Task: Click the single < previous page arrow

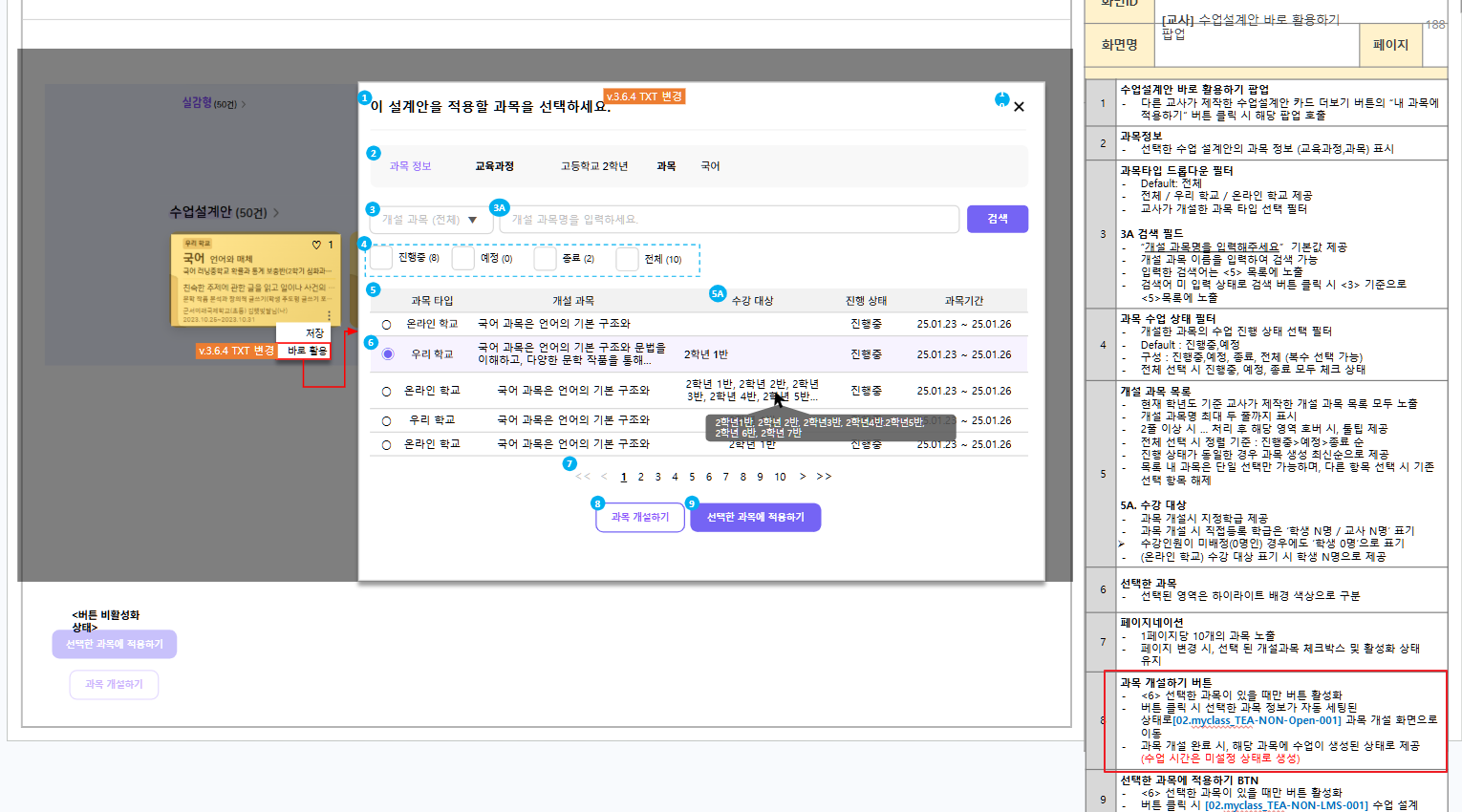Action: [x=604, y=477]
